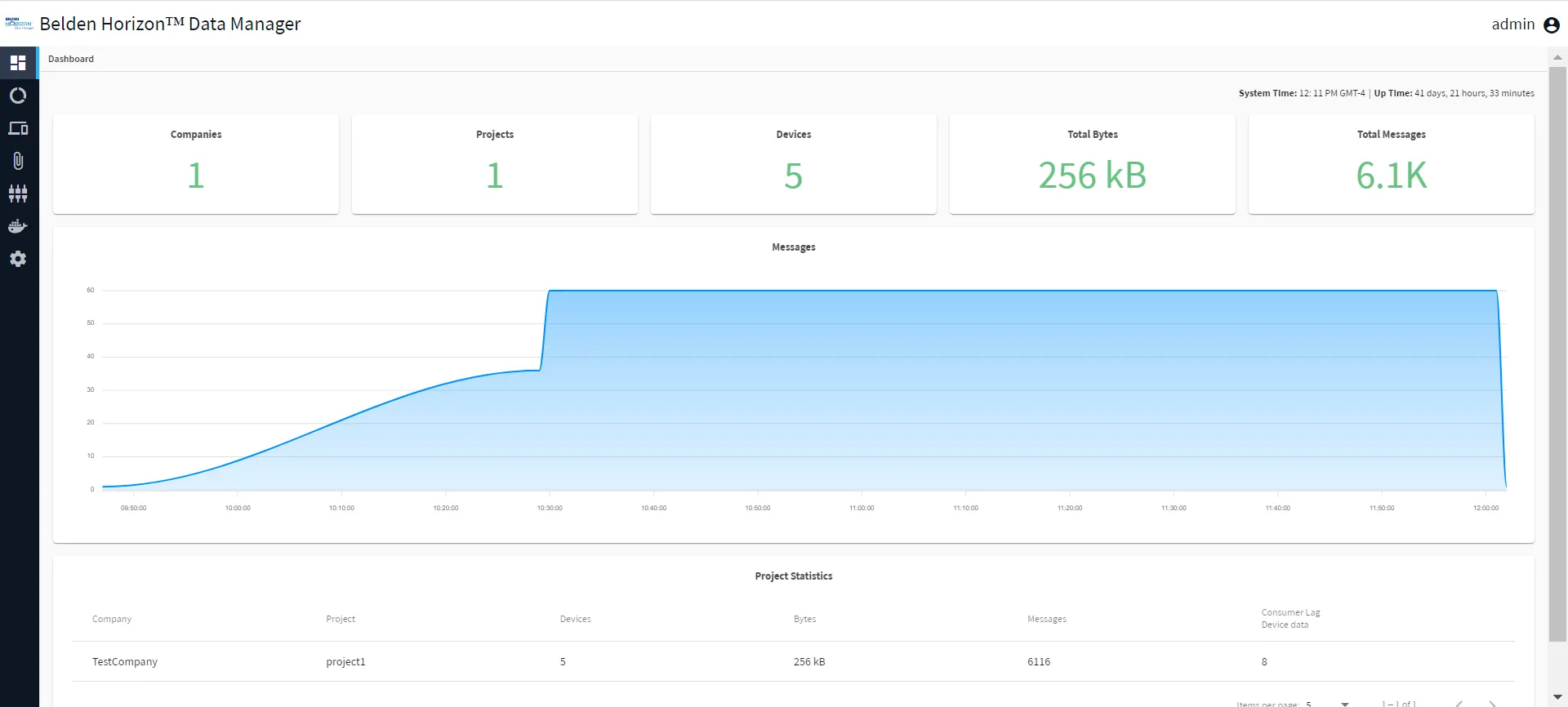The width and height of the screenshot is (1568, 707).
Task: Click the Companies count card
Action: [196, 164]
